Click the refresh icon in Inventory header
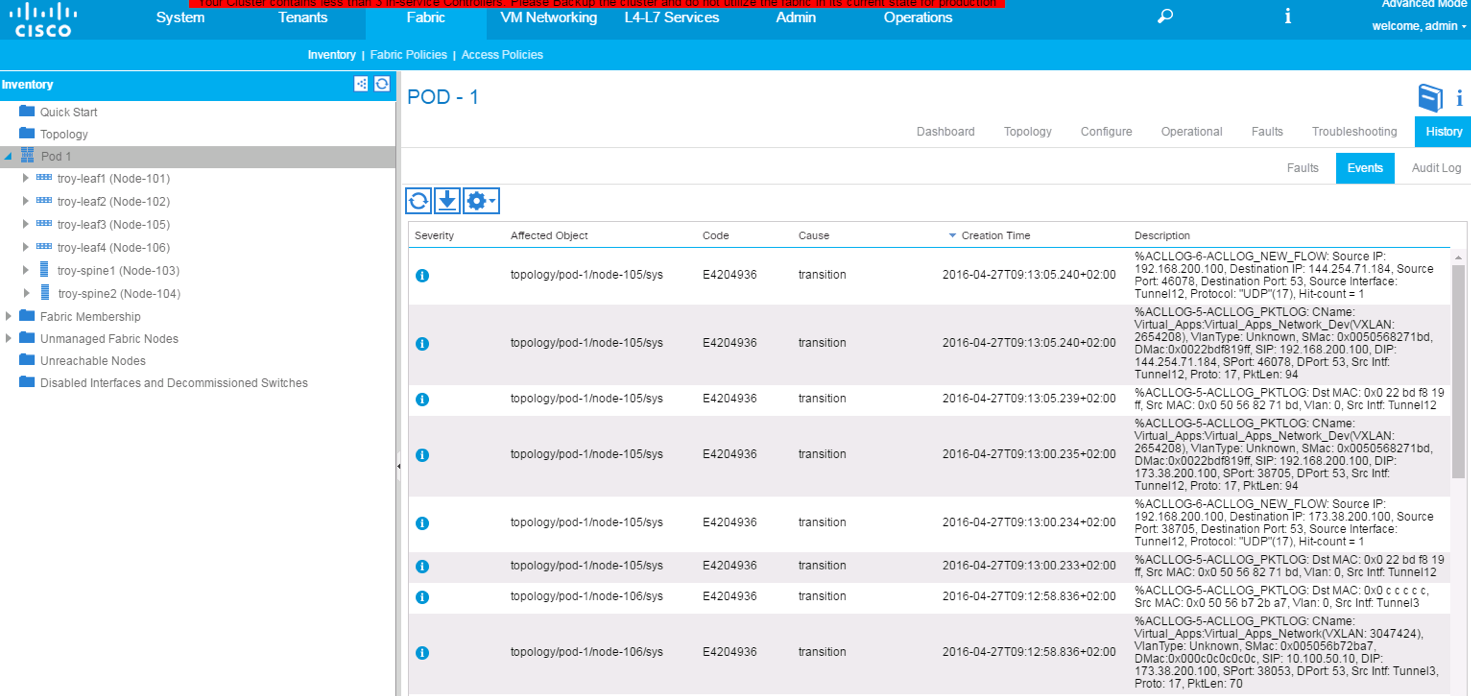The height and width of the screenshot is (696, 1471). point(382,84)
